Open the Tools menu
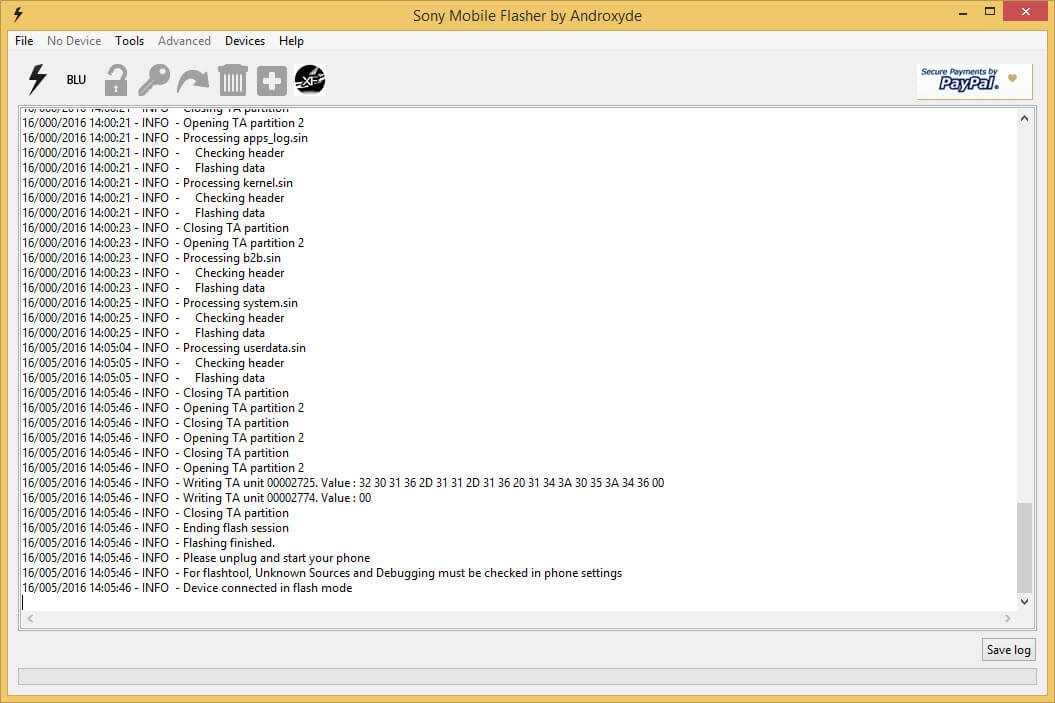The width and height of the screenshot is (1055, 703). [129, 41]
